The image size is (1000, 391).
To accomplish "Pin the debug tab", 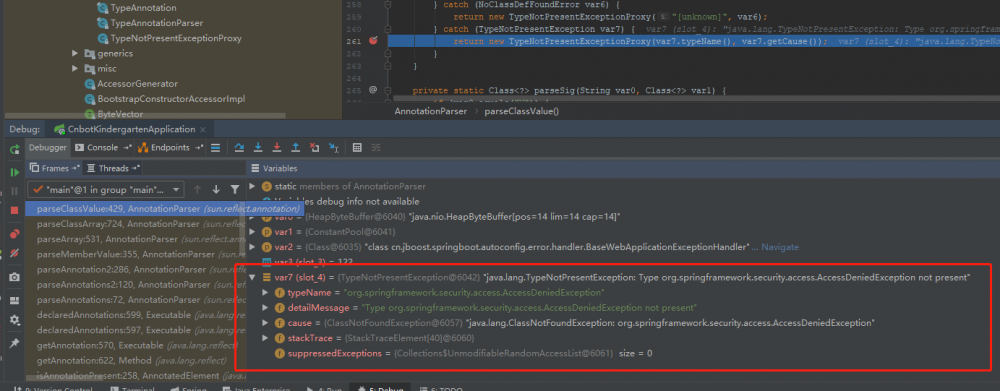I will point(14,343).
